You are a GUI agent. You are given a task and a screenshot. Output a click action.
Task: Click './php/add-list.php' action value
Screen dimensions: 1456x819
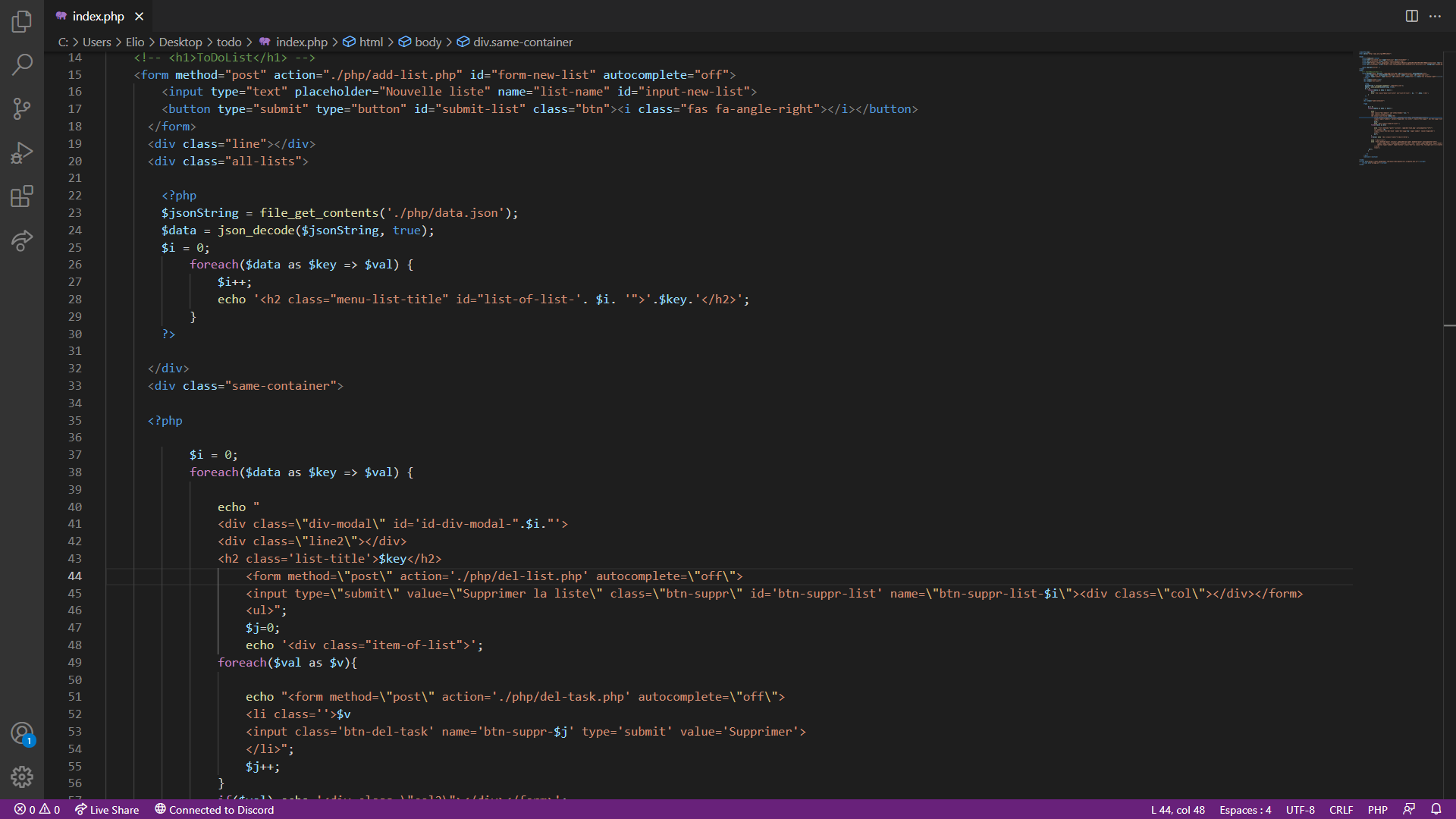tap(392, 75)
